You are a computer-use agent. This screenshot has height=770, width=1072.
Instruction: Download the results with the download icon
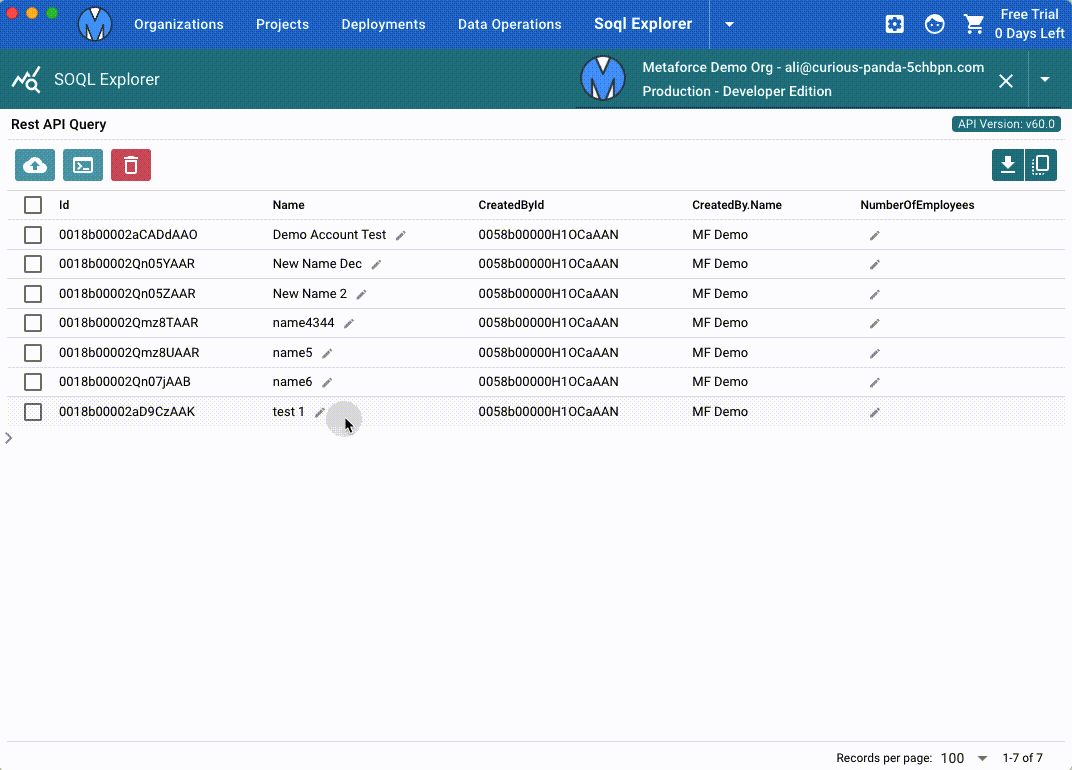coord(1008,165)
